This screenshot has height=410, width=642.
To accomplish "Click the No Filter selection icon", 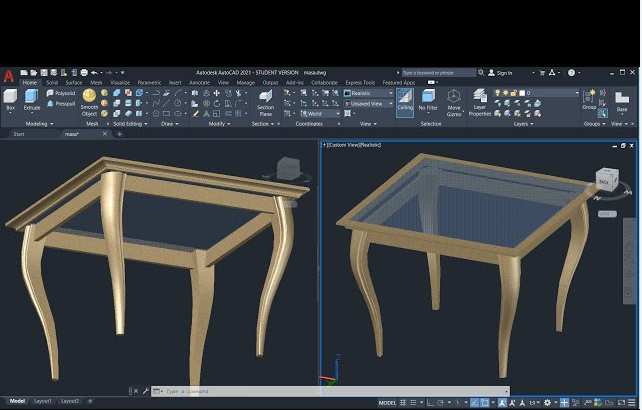I will point(428,100).
